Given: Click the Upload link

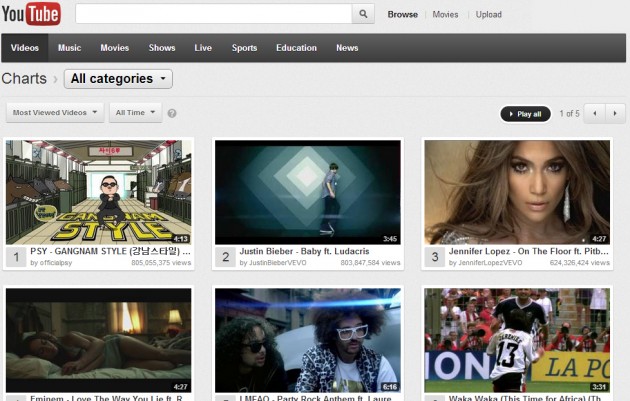Looking at the screenshot, I should click(x=489, y=14).
